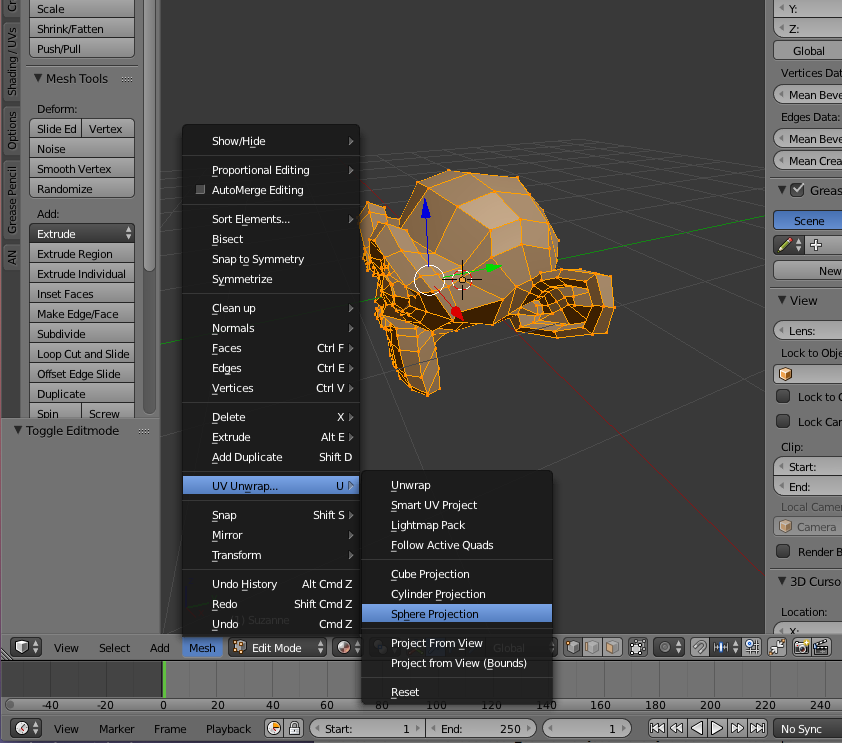Select face select mode cube icon
Viewport: 842px width, 743px height.
tap(612, 647)
